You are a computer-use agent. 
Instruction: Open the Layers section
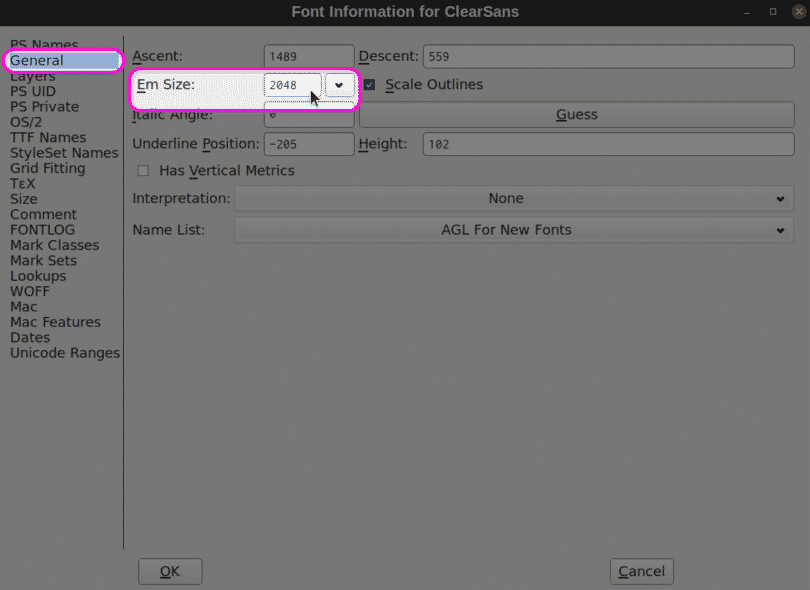(33, 76)
